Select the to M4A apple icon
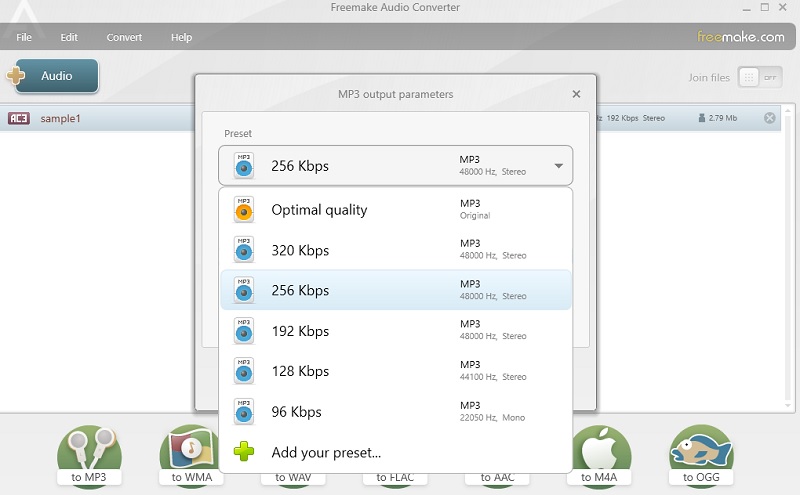 pos(600,452)
